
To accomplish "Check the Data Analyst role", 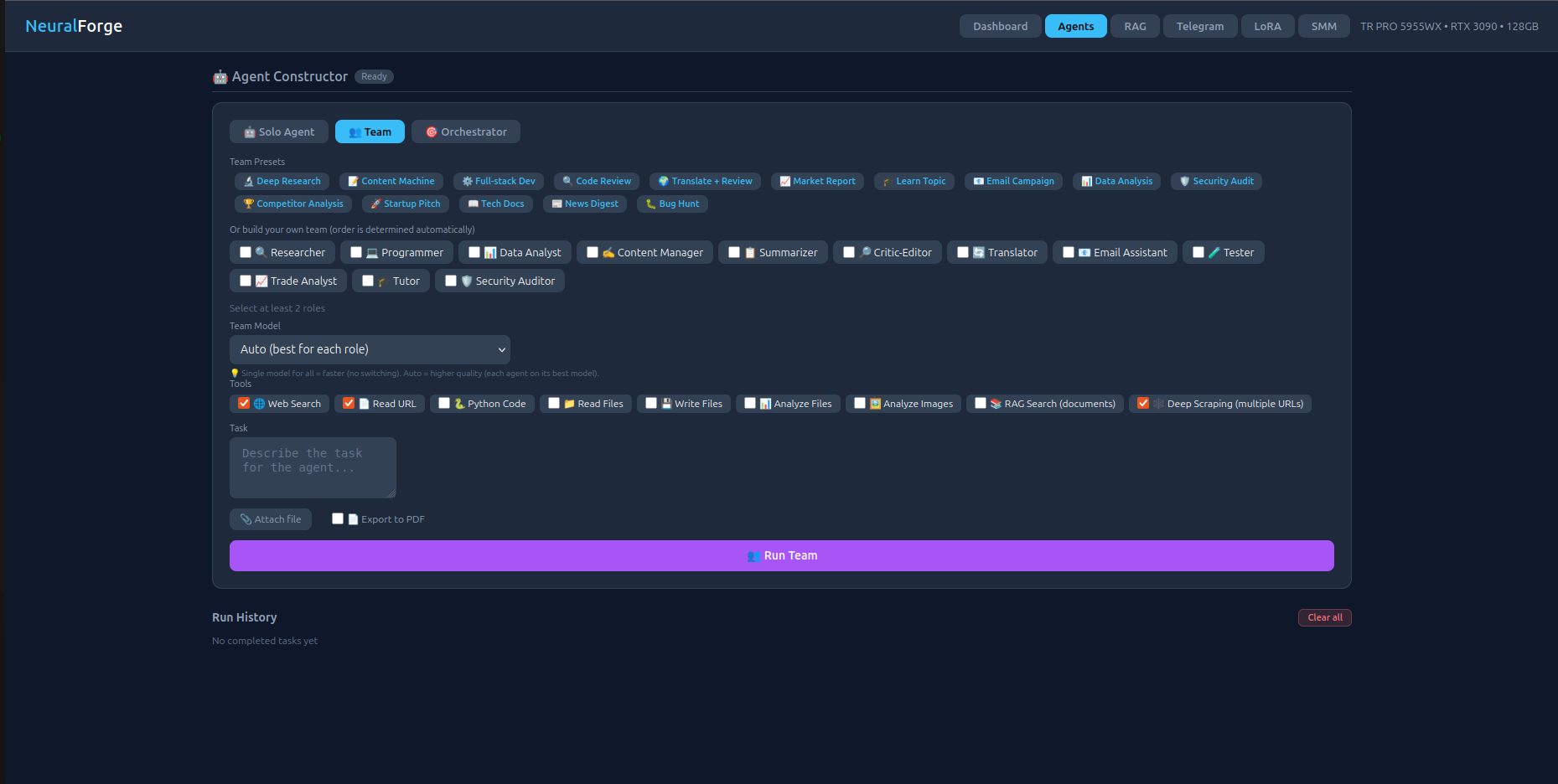I will click(x=474, y=252).
